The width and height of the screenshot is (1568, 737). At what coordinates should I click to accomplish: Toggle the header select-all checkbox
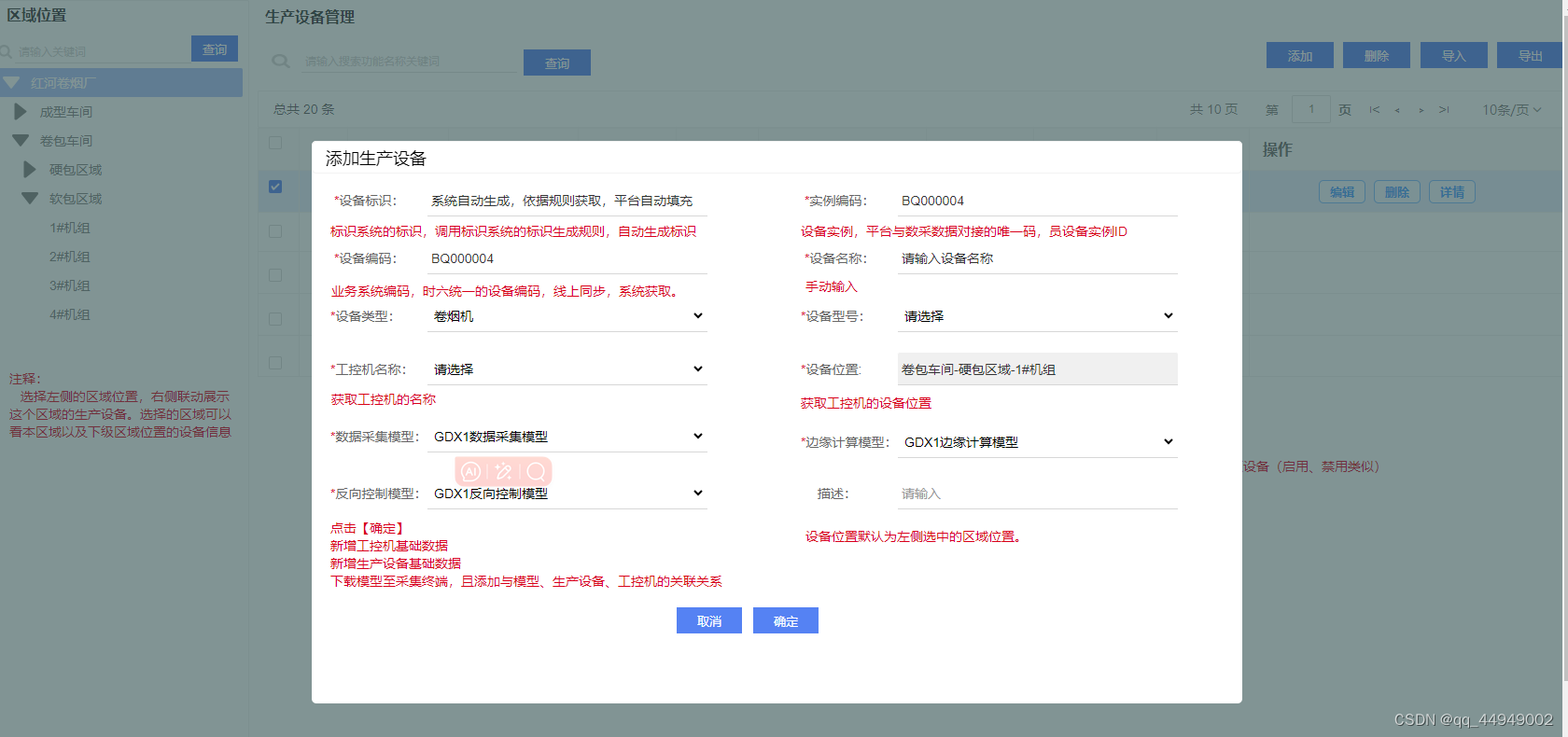pyautogui.click(x=275, y=143)
